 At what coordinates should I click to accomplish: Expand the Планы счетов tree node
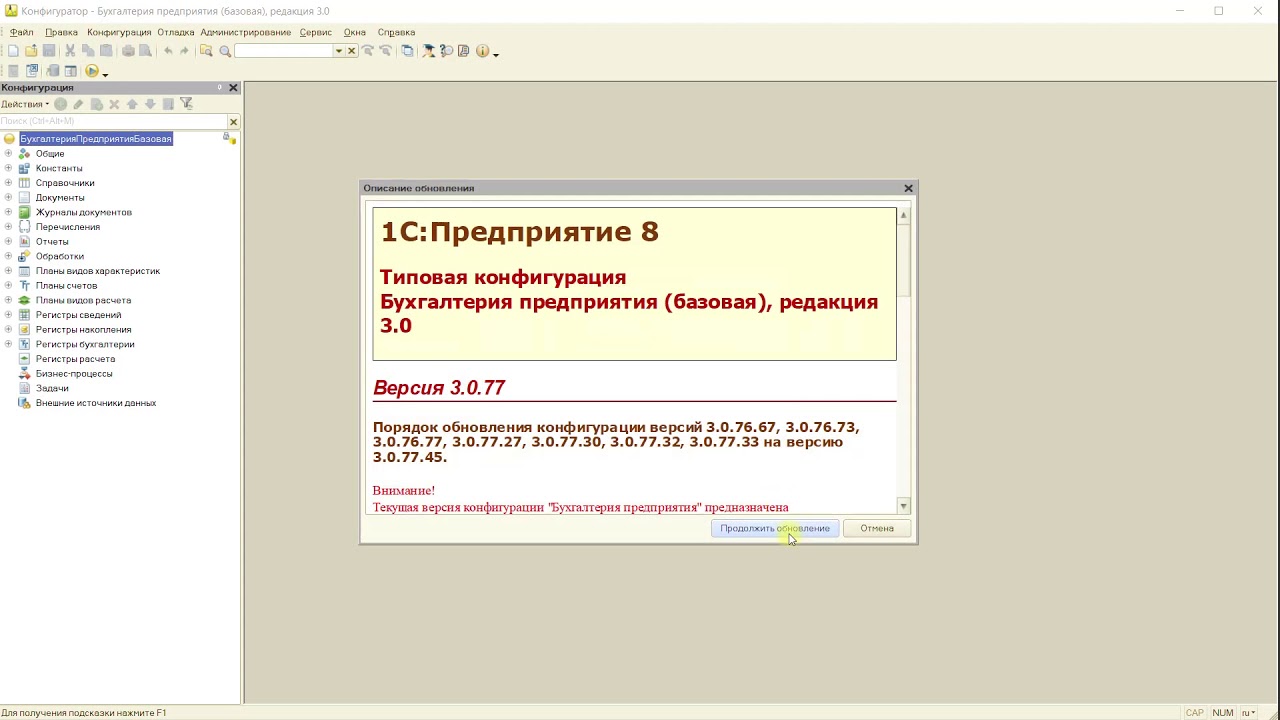tap(8, 285)
